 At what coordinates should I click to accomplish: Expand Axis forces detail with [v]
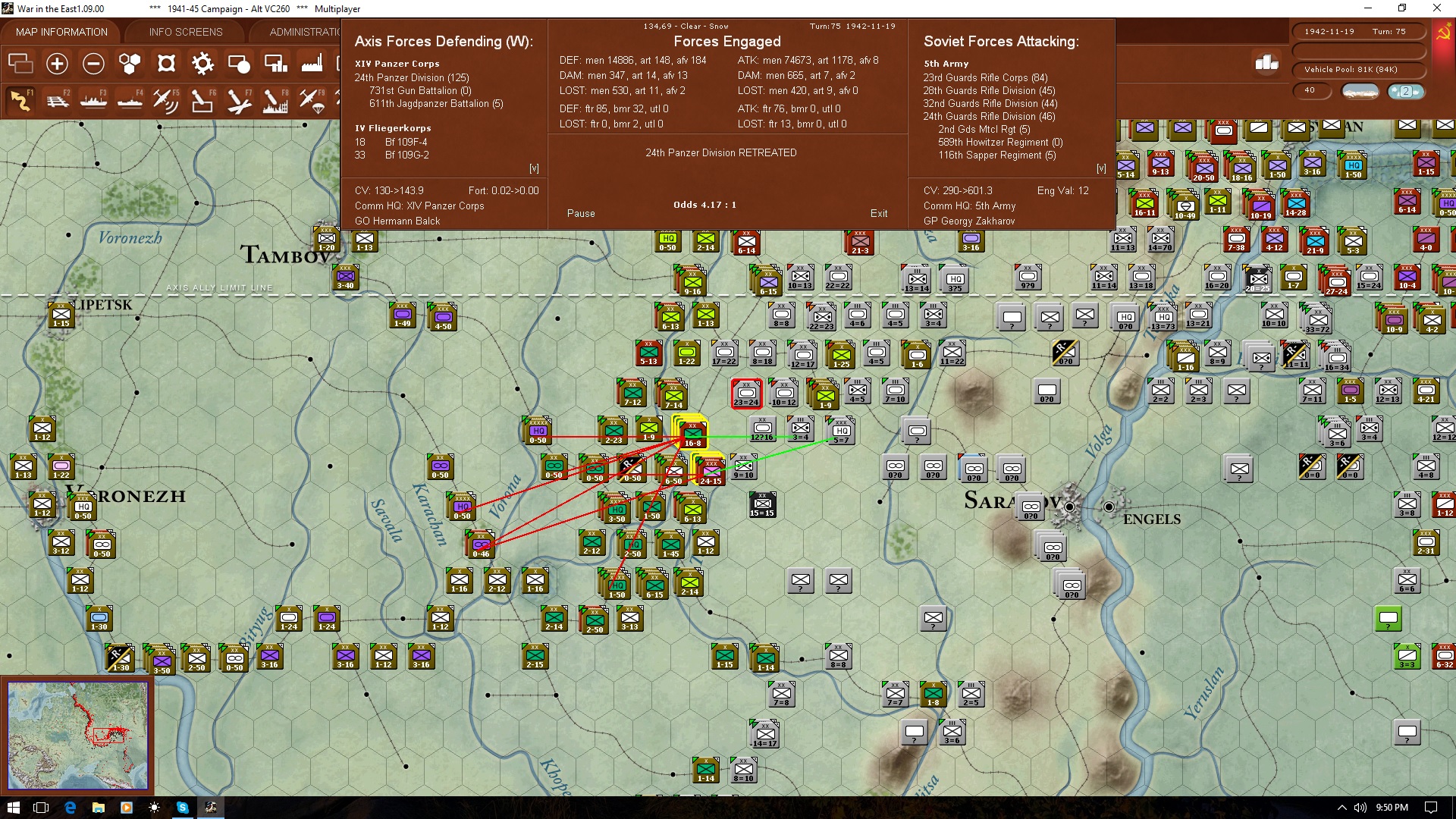534,168
